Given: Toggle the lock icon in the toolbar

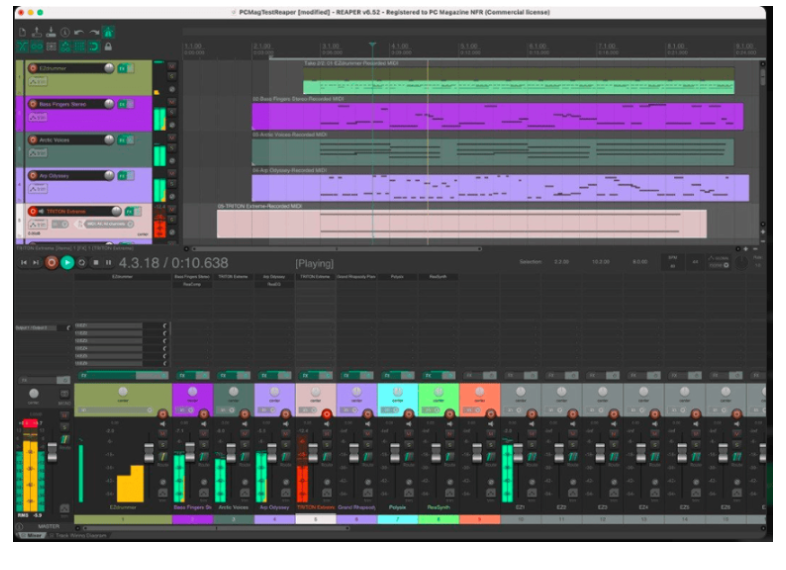Looking at the screenshot, I should (108, 46).
